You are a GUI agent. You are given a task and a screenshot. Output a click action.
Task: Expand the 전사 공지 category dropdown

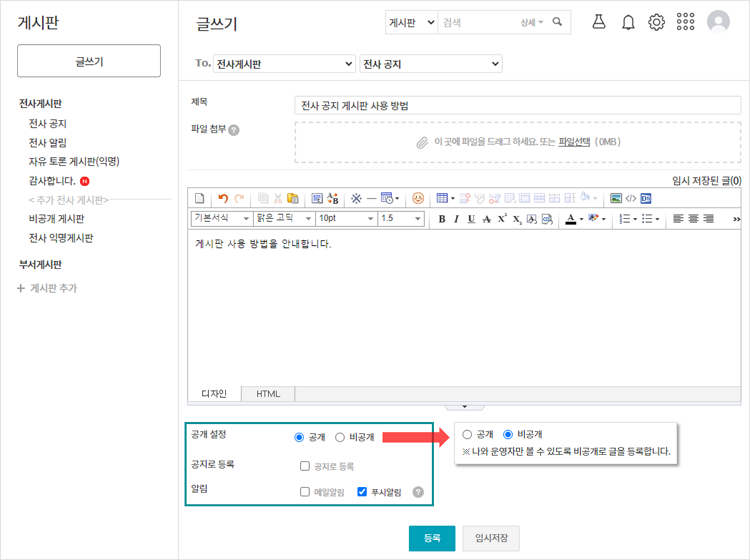click(x=430, y=64)
